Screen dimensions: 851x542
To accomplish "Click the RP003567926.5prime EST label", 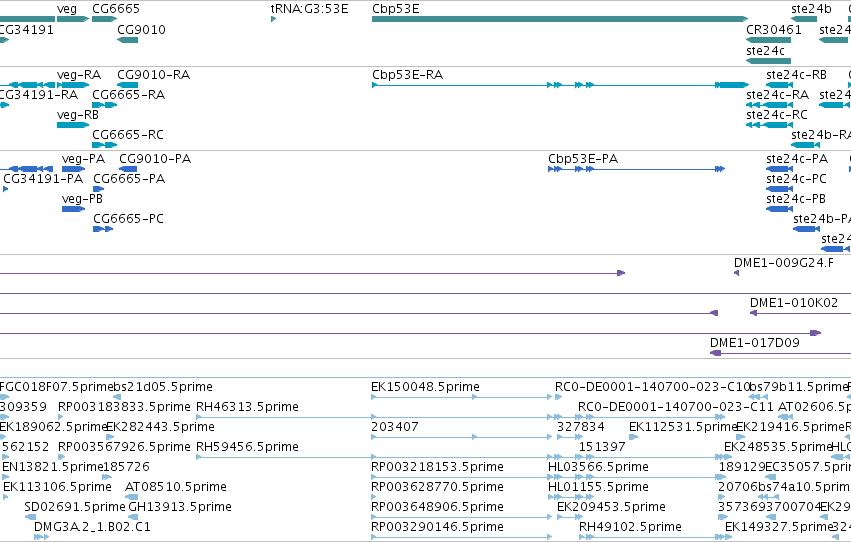I will click(x=124, y=447).
